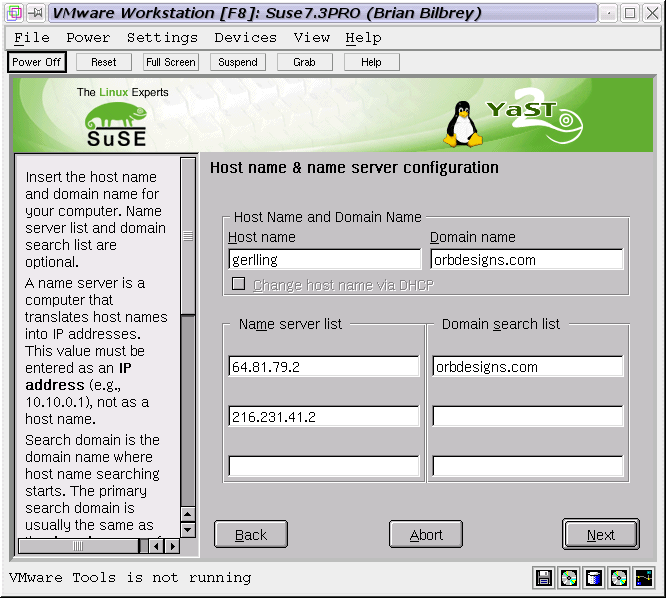Viewport: 666px width, 598px height.
Task: Click the Host name input field
Action: (324, 260)
